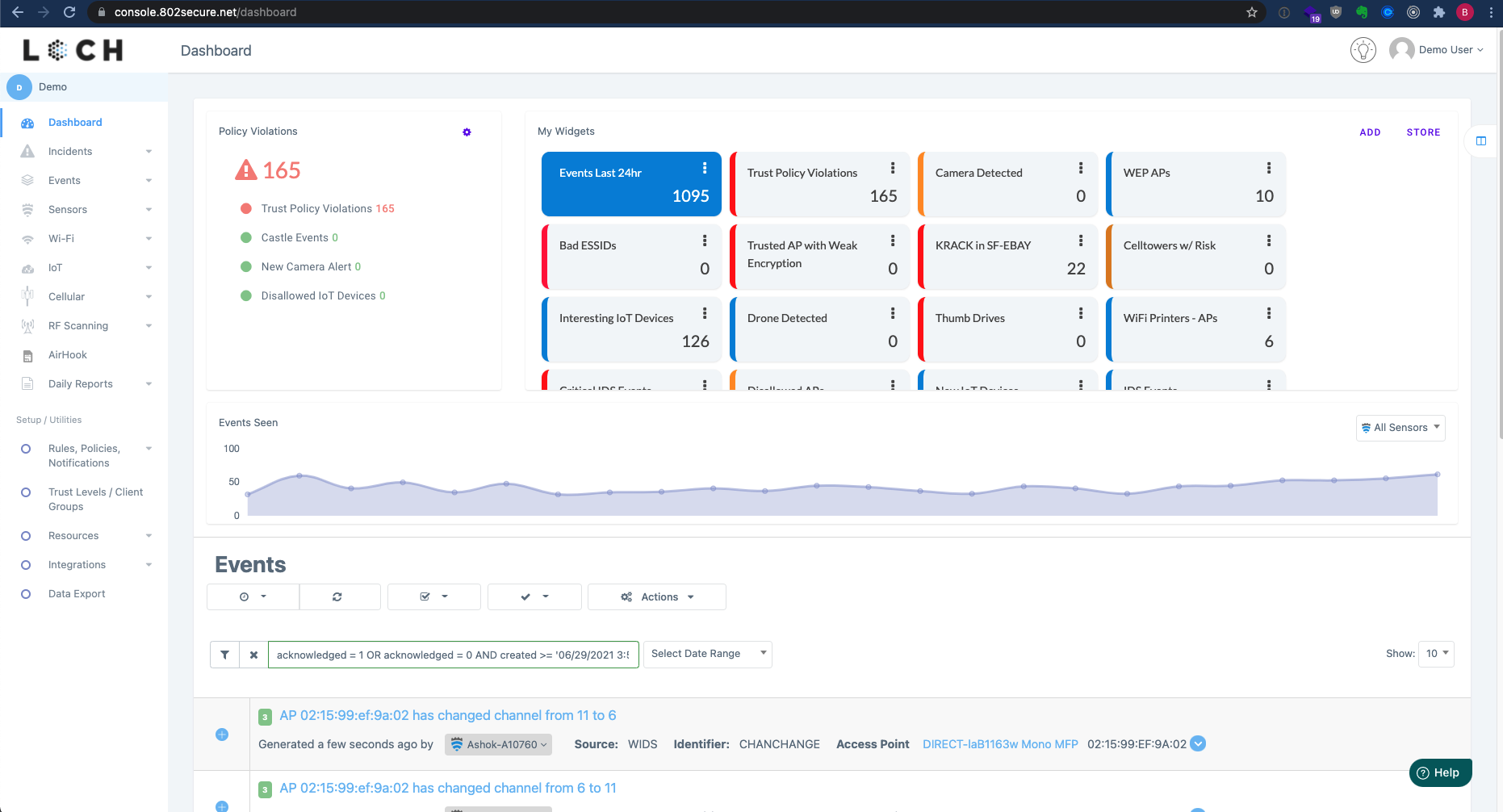Screen dimensions: 1503x812
Task: Bookmark page with star icon
Action: (x=1252, y=12)
